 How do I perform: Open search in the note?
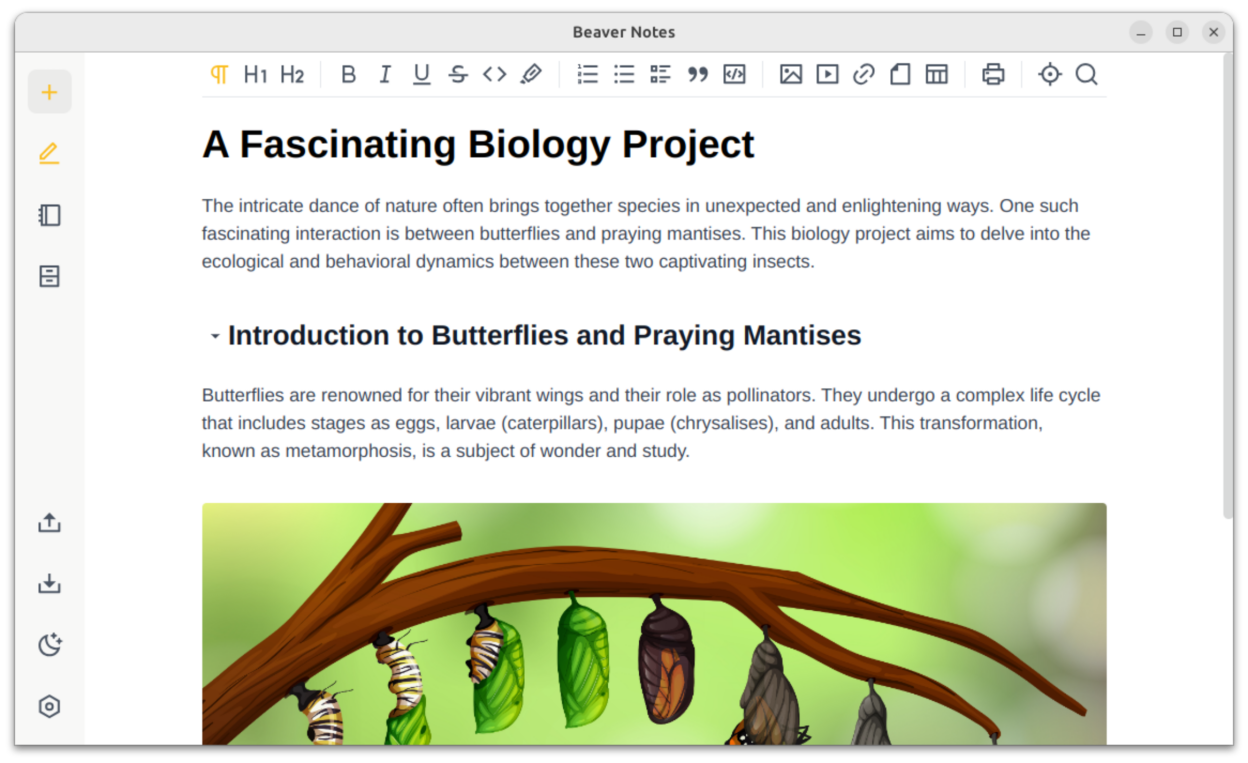pos(1086,74)
